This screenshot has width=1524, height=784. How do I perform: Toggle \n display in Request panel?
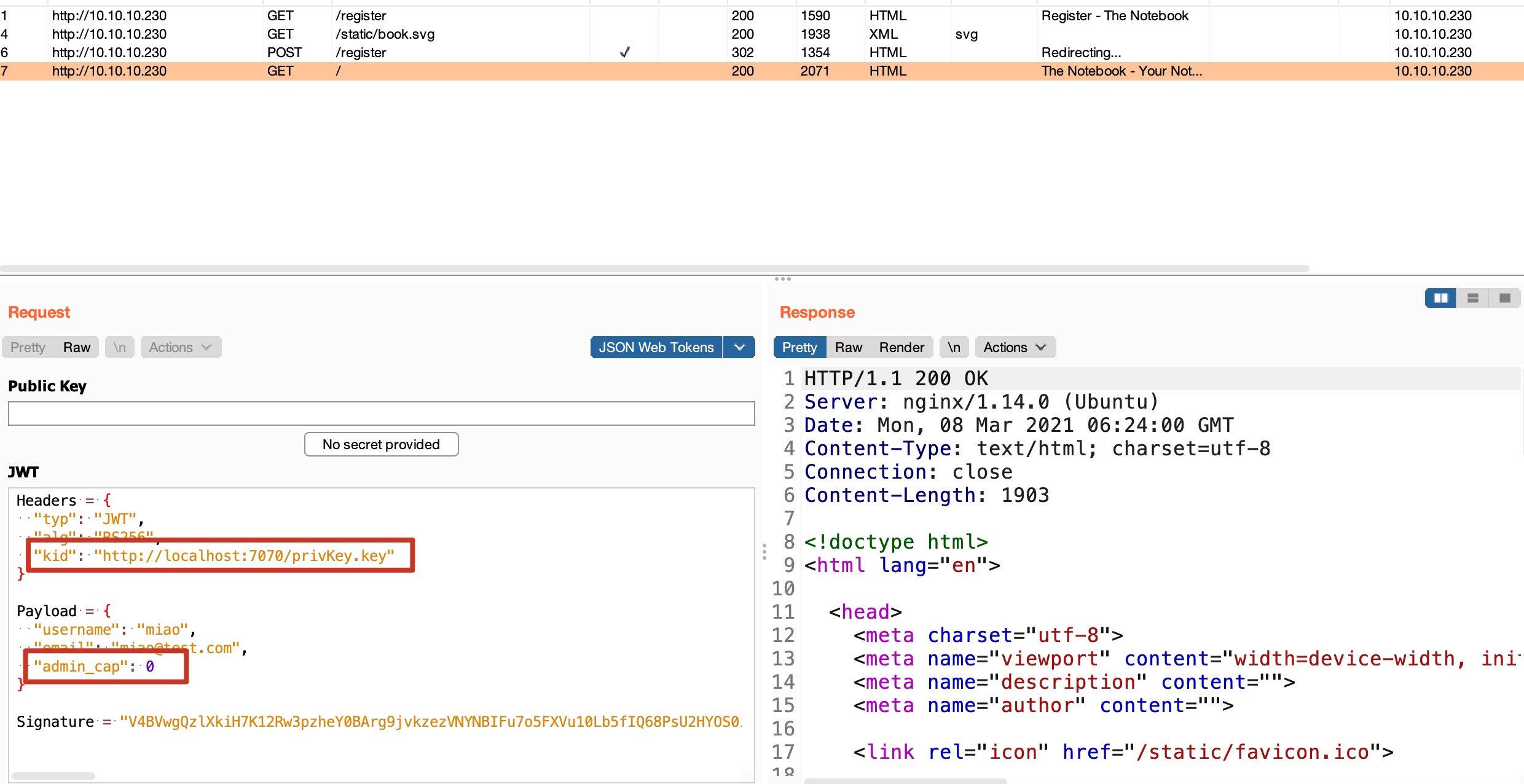(119, 347)
